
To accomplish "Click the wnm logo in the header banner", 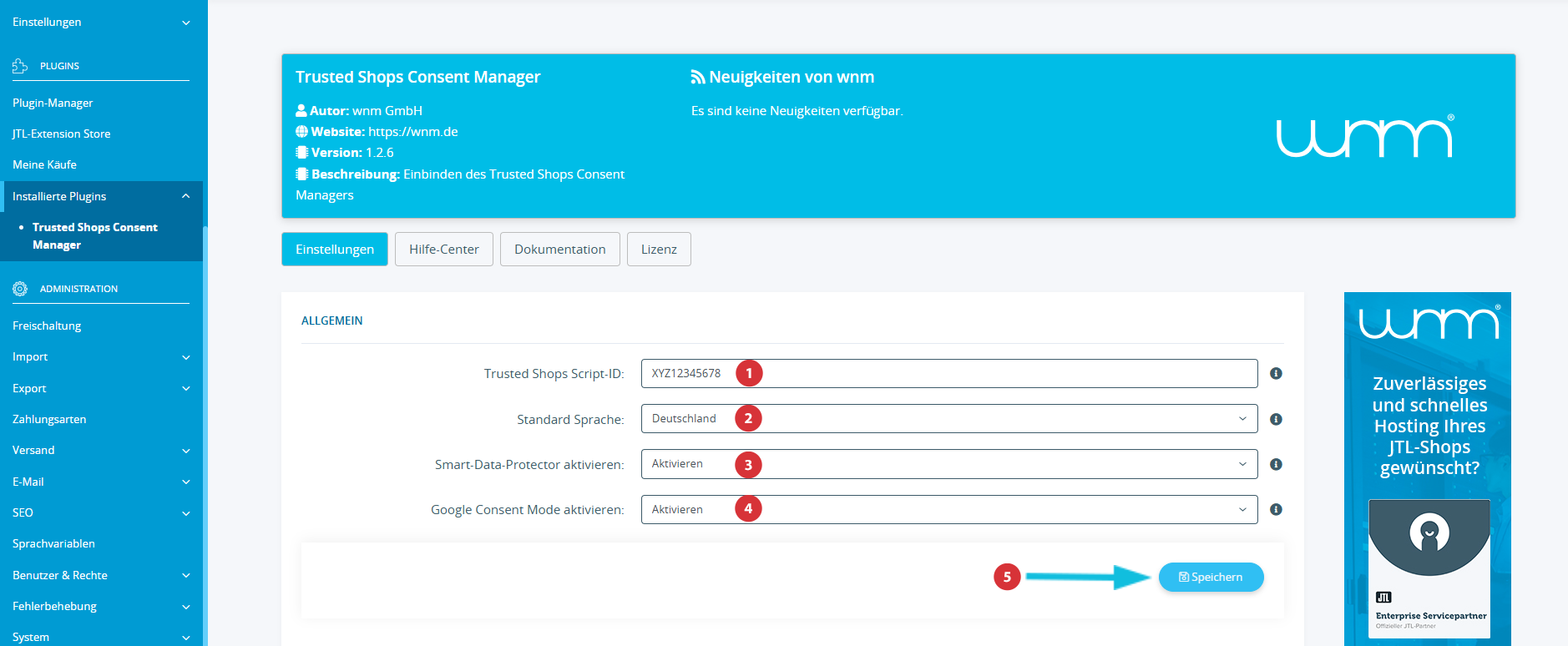I will 1365,136.
